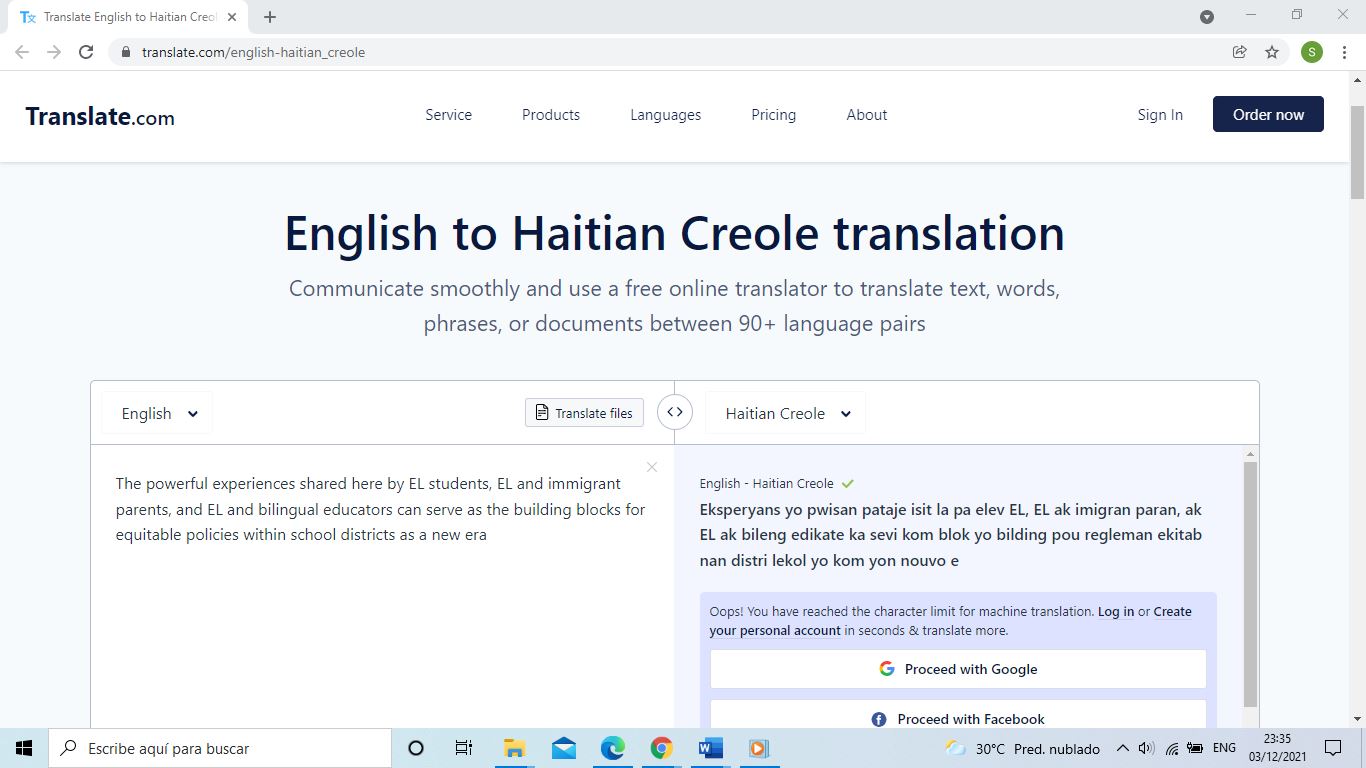Click the weather widget showing 30°C
The width and height of the screenshot is (1366, 768).
click(1022, 748)
